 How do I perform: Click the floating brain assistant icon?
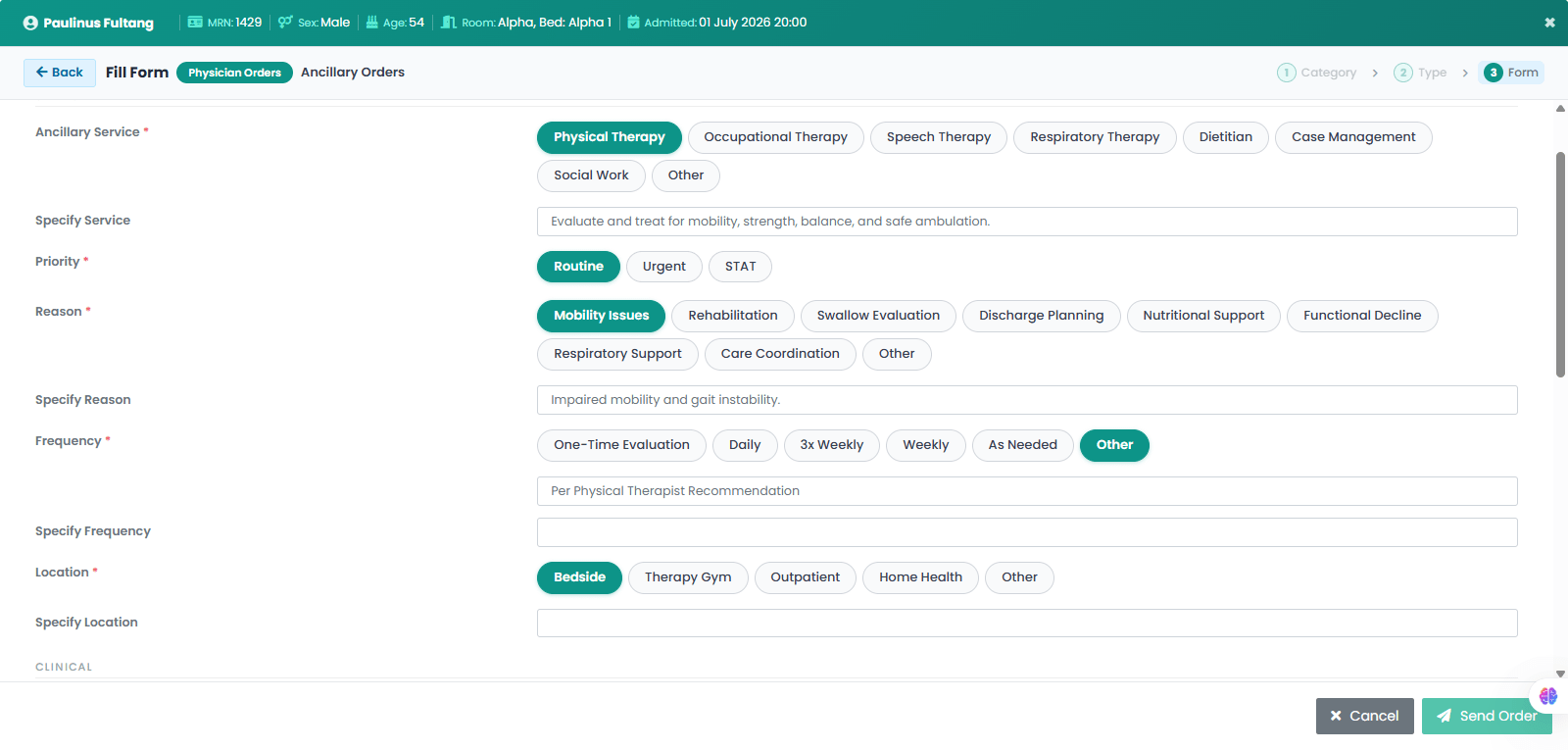click(1548, 696)
